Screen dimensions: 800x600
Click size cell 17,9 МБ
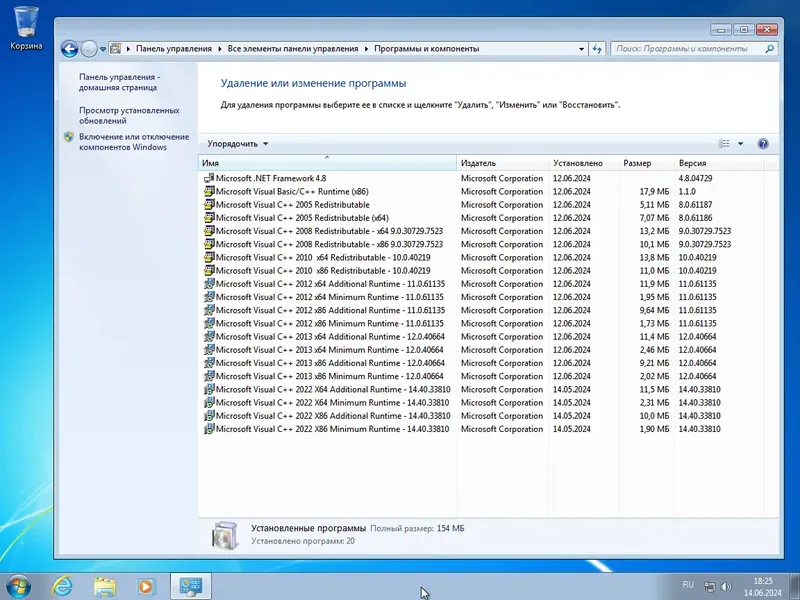click(x=654, y=191)
